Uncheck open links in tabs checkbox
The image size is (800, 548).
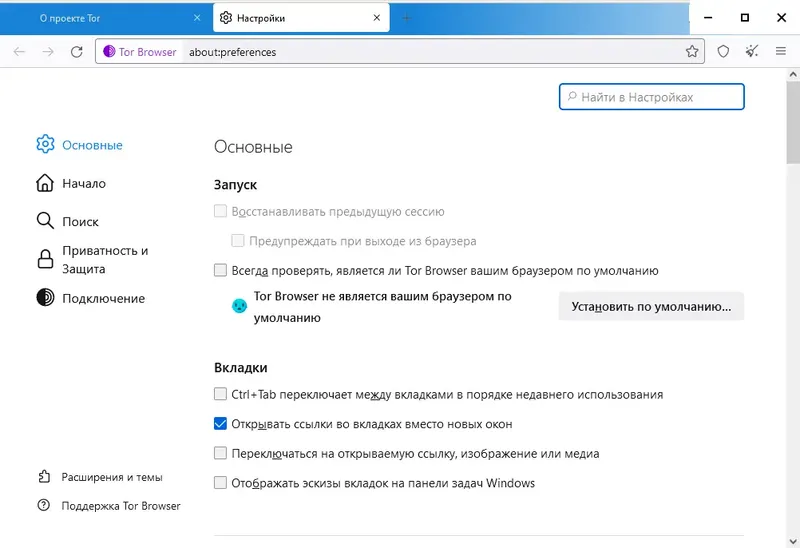(x=220, y=424)
